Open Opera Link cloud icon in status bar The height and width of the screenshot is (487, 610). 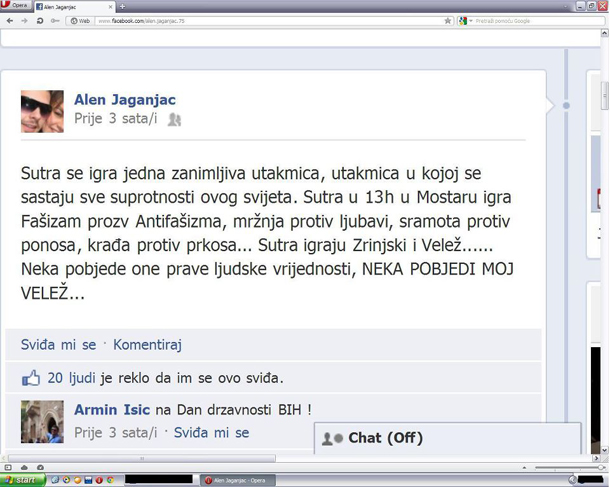(x=24, y=468)
